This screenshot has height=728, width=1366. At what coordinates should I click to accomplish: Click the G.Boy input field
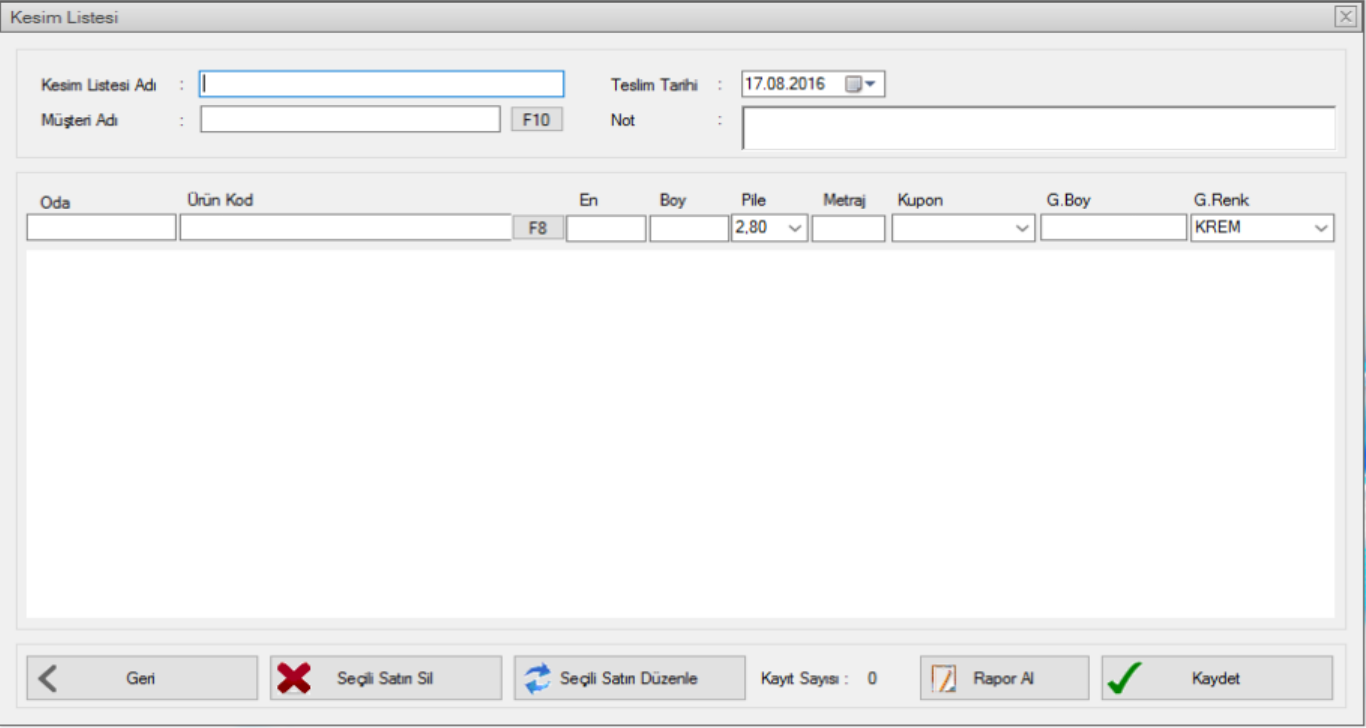coord(1113,228)
